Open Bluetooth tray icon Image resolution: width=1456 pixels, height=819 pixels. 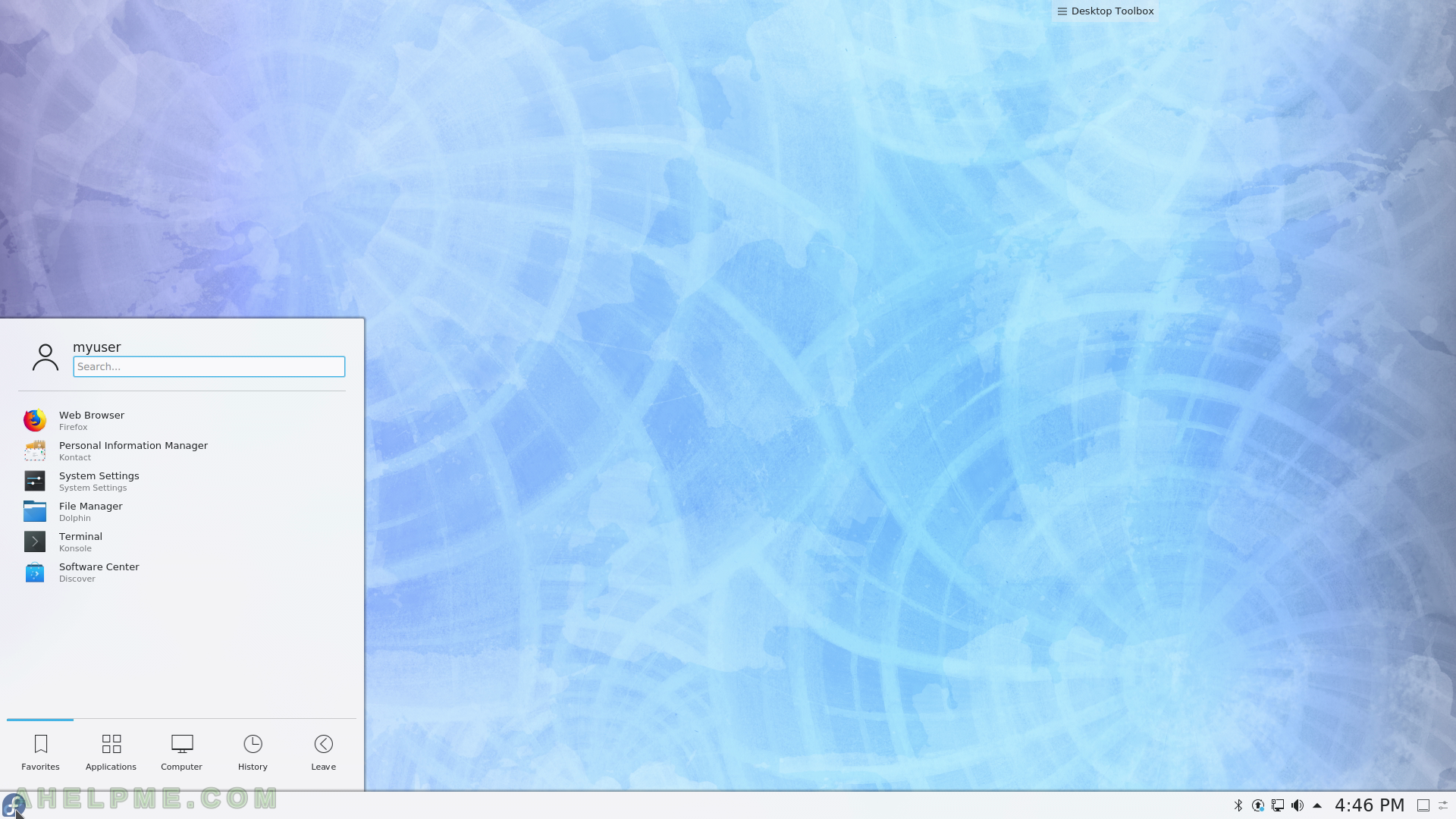point(1238,805)
